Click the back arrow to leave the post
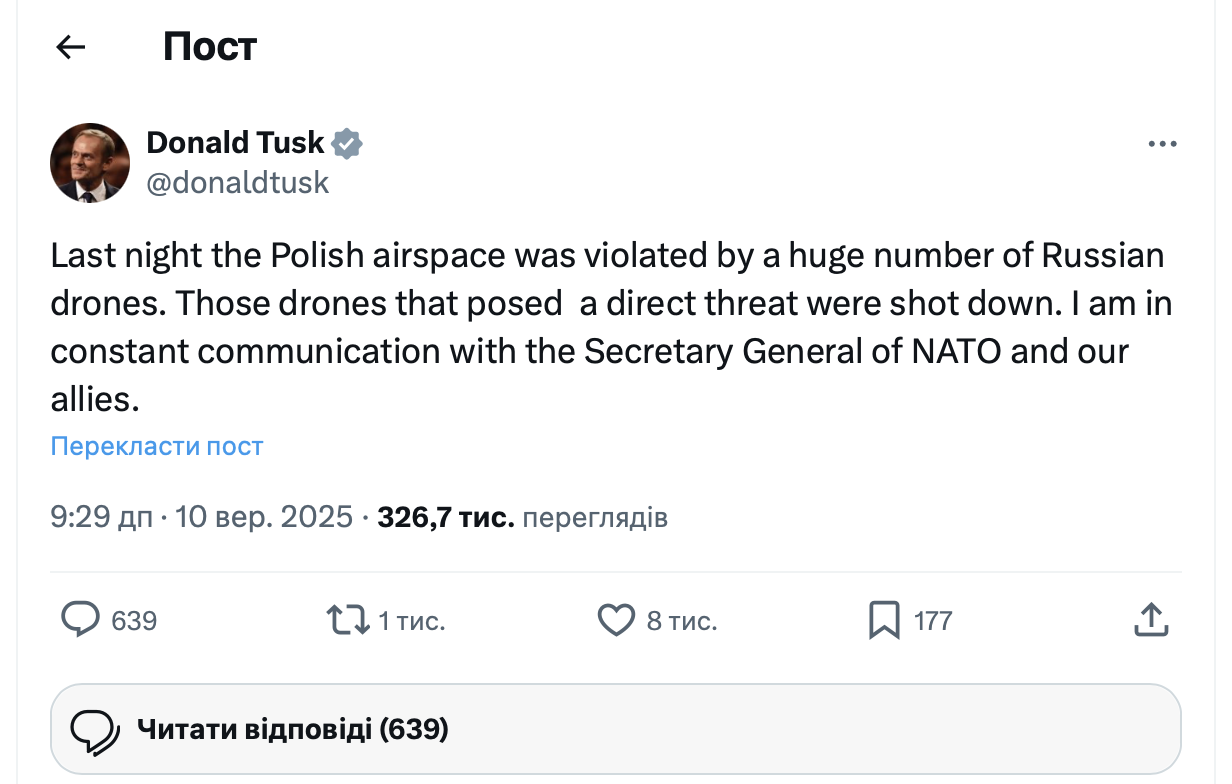 click(70, 46)
